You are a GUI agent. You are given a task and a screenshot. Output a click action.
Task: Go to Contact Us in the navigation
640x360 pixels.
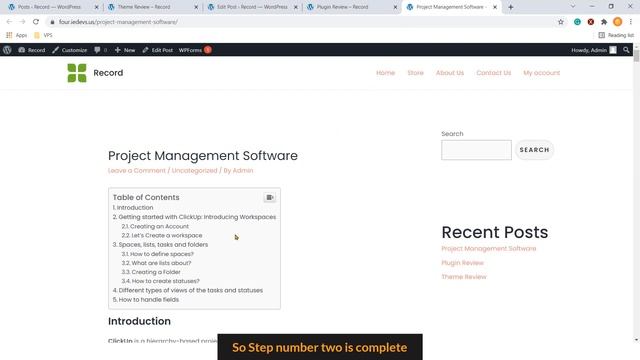[493, 73]
